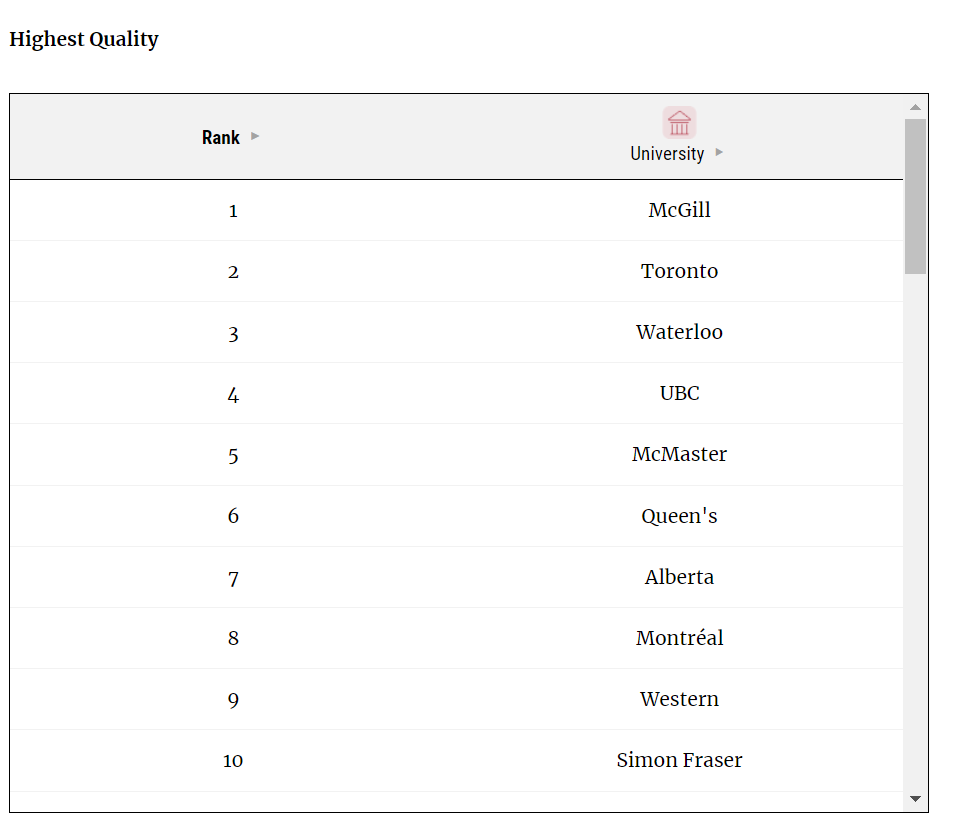Click the university building icon in header

click(679, 123)
